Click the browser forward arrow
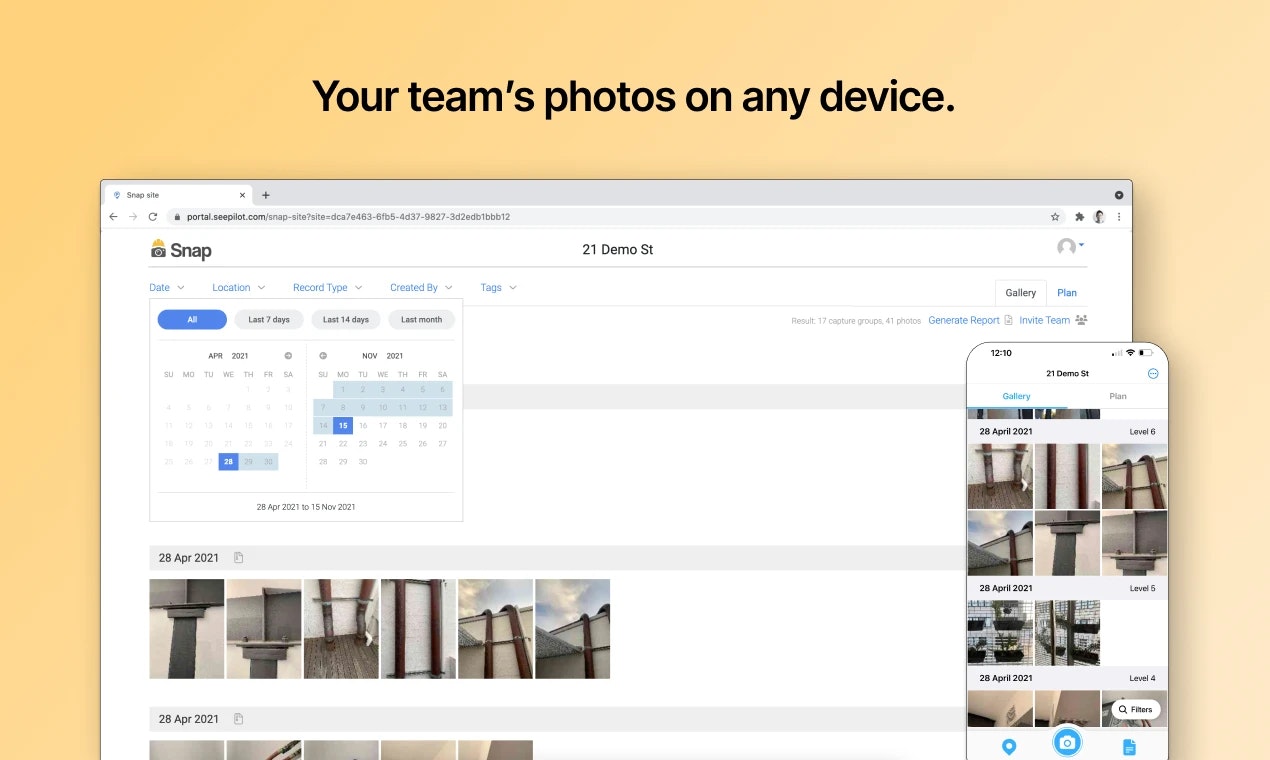 coord(133,216)
